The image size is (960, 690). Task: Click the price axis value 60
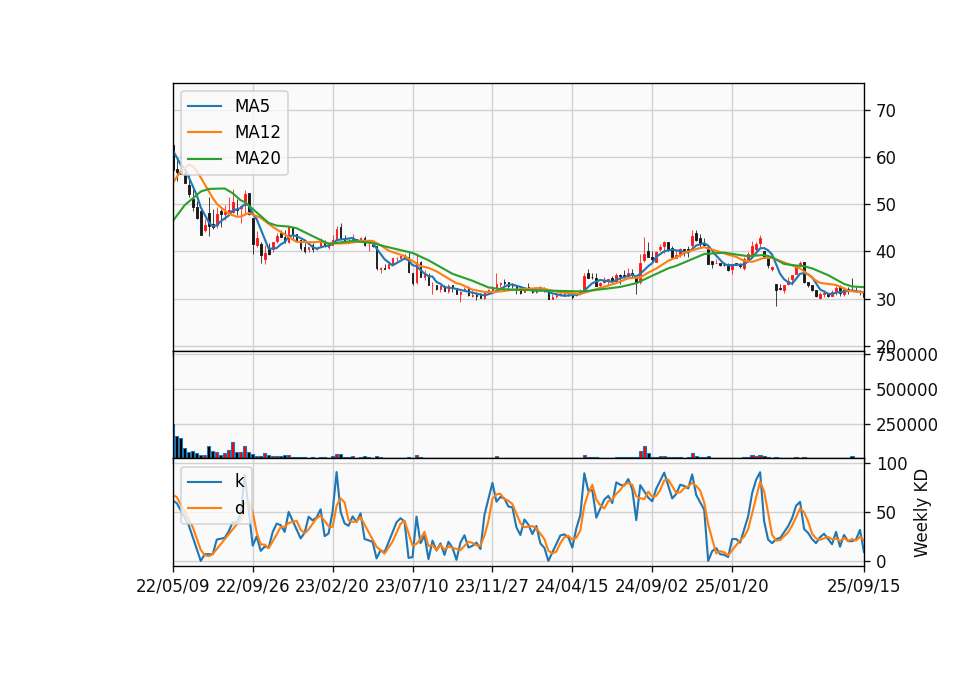[886, 158]
